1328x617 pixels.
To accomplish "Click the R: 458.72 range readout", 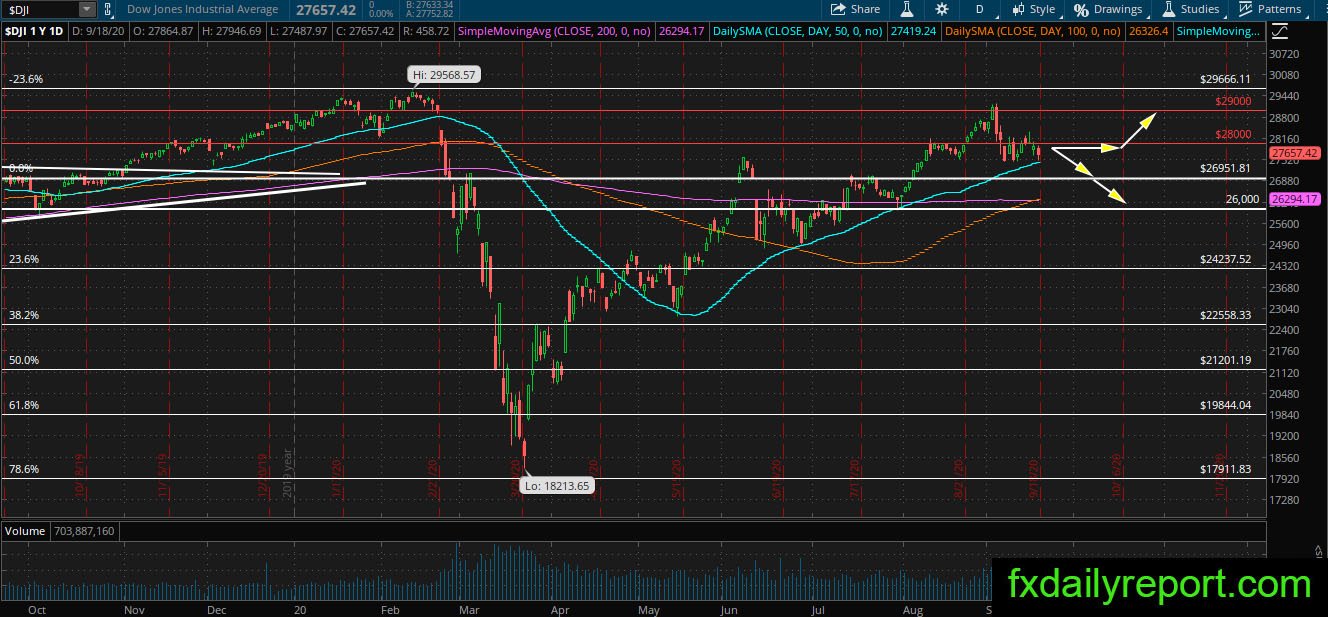I will [x=427, y=32].
